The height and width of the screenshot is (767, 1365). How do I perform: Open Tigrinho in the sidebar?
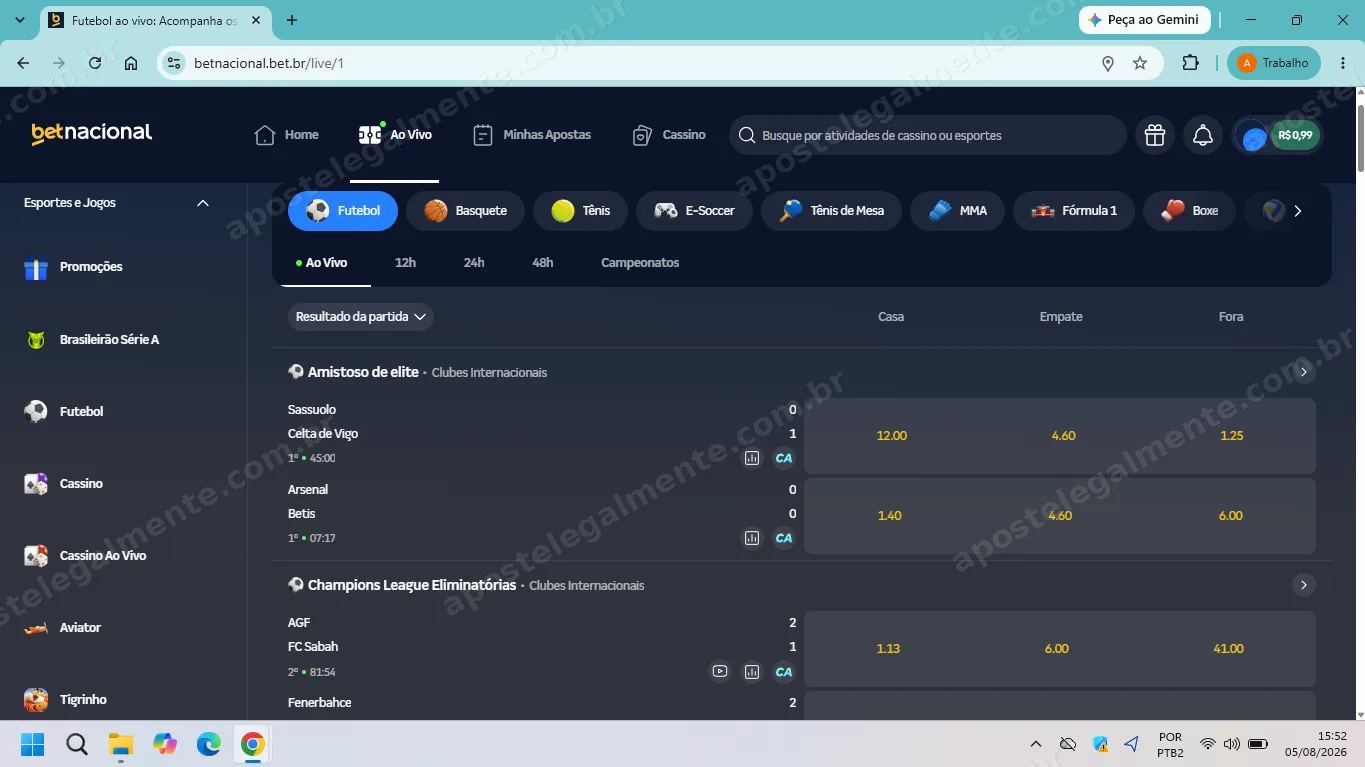click(x=65, y=700)
